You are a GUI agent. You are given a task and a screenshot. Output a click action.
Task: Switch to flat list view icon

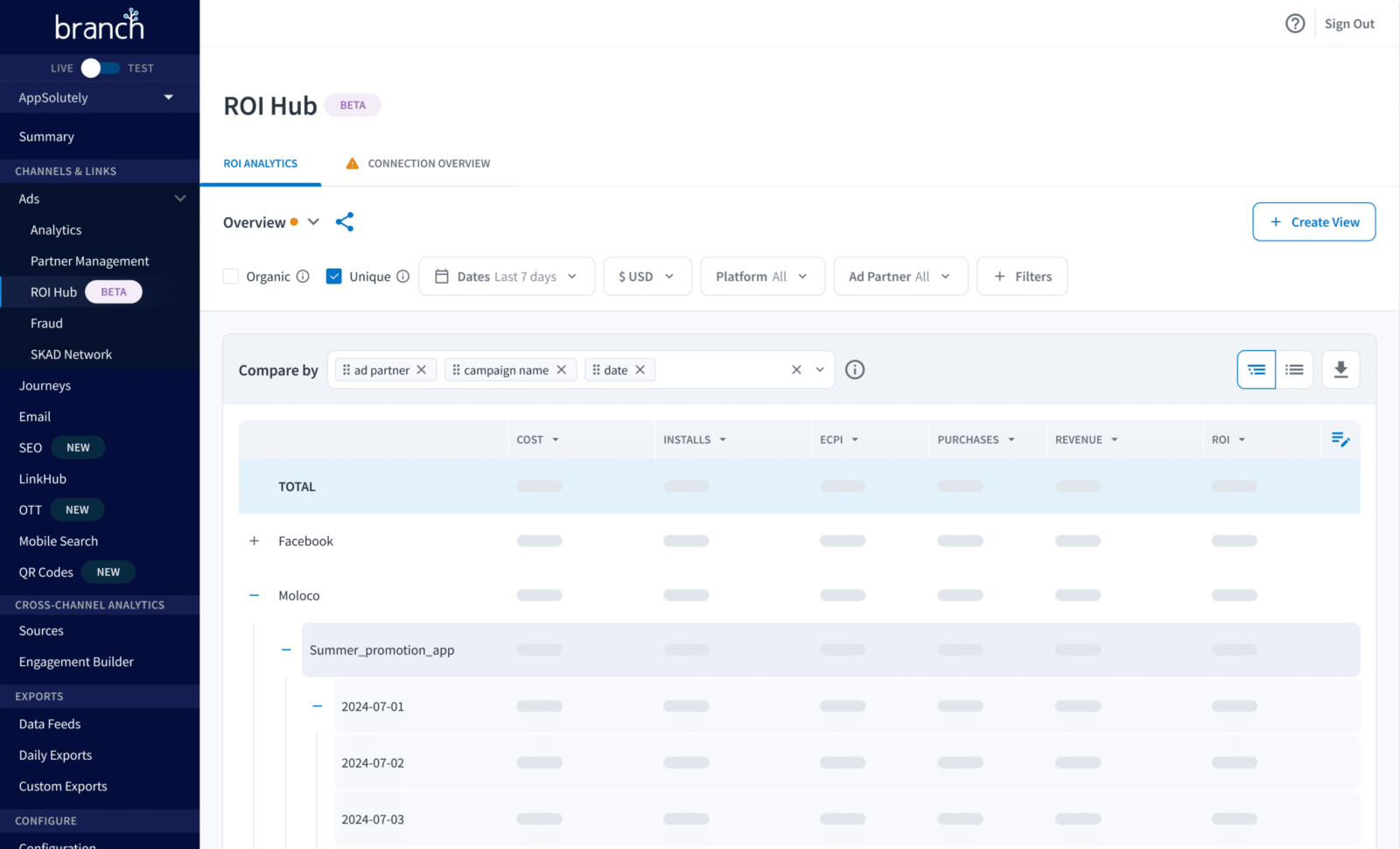click(x=1294, y=369)
